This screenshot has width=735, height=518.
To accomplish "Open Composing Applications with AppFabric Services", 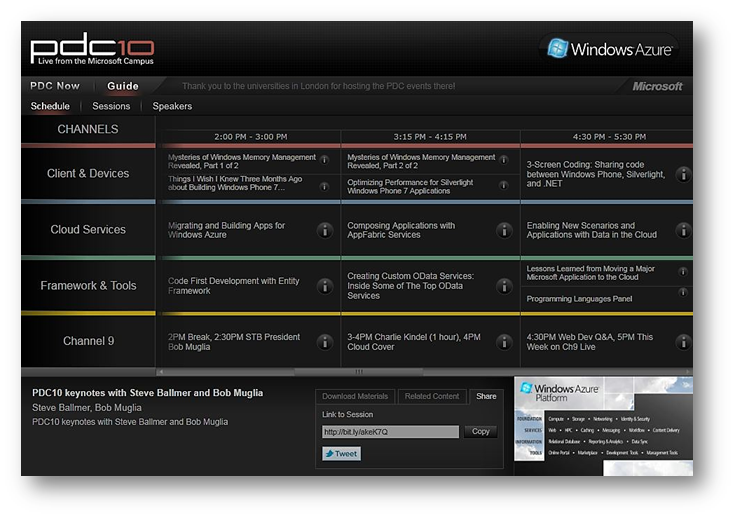I will tap(401, 230).
